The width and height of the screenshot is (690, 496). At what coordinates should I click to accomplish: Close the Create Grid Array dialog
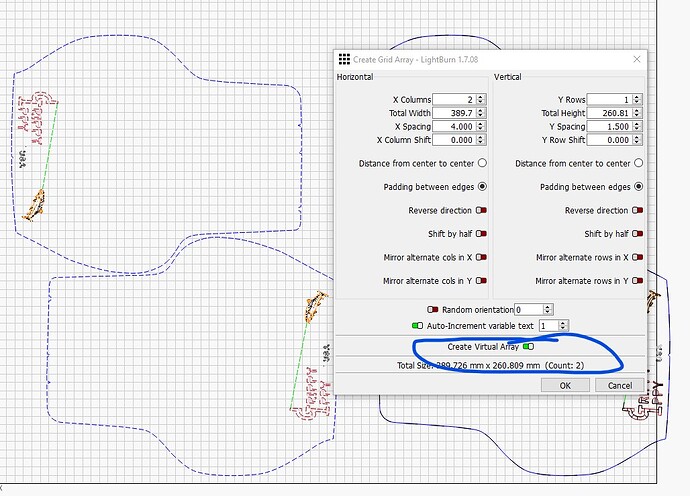point(636,59)
